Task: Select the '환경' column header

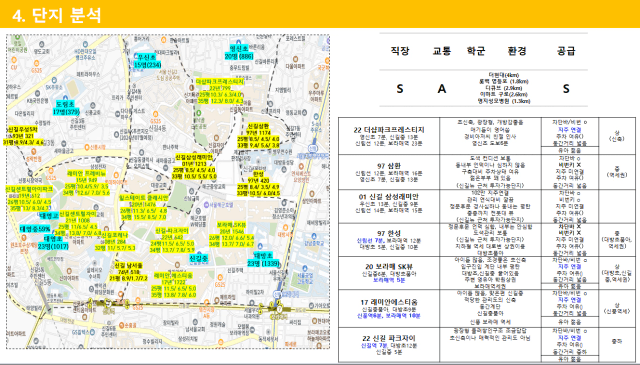Action: click(x=517, y=51)
